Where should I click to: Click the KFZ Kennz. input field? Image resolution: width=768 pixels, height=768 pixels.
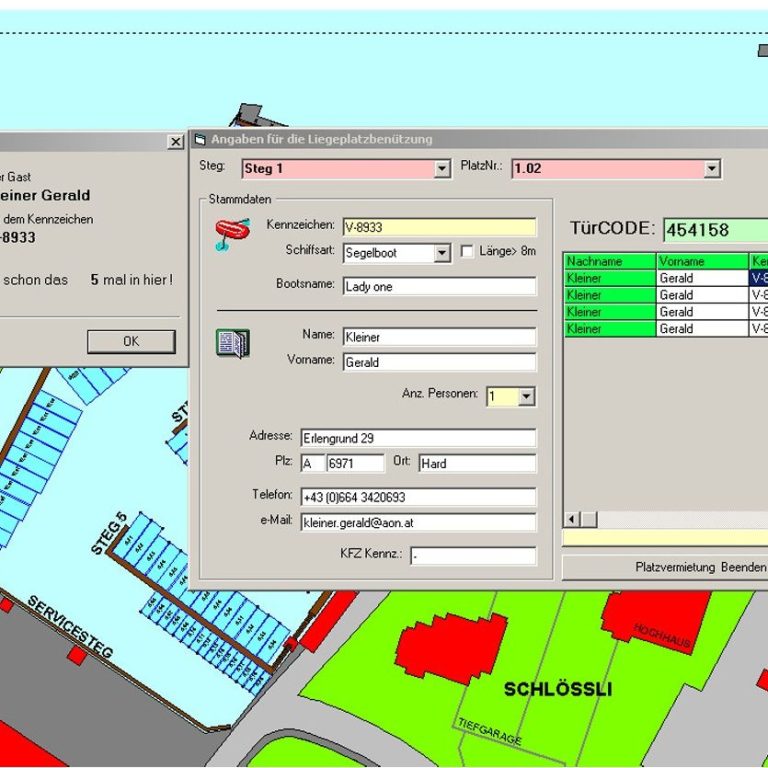[472, 556]
